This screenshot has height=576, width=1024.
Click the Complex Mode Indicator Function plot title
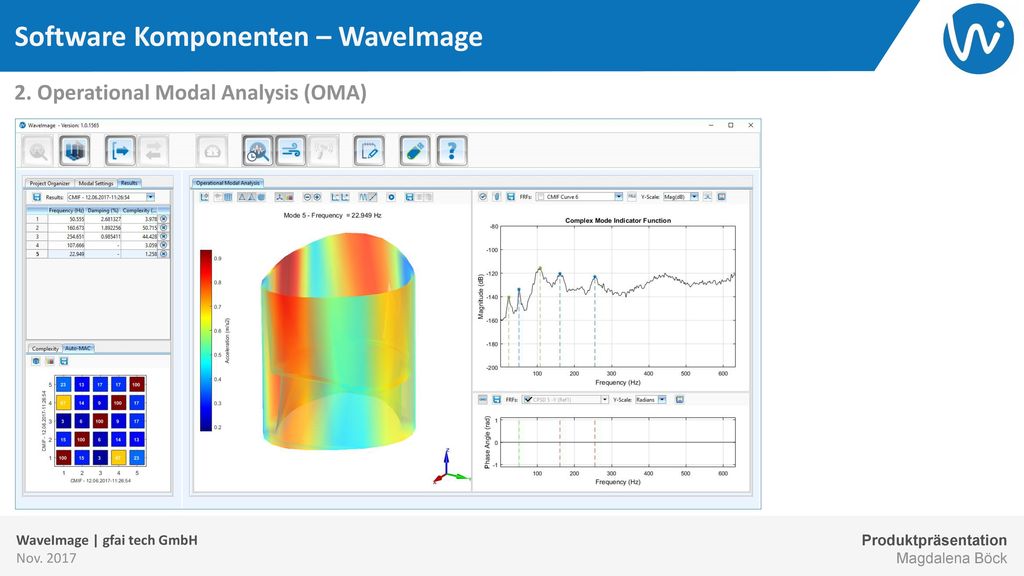618,221
